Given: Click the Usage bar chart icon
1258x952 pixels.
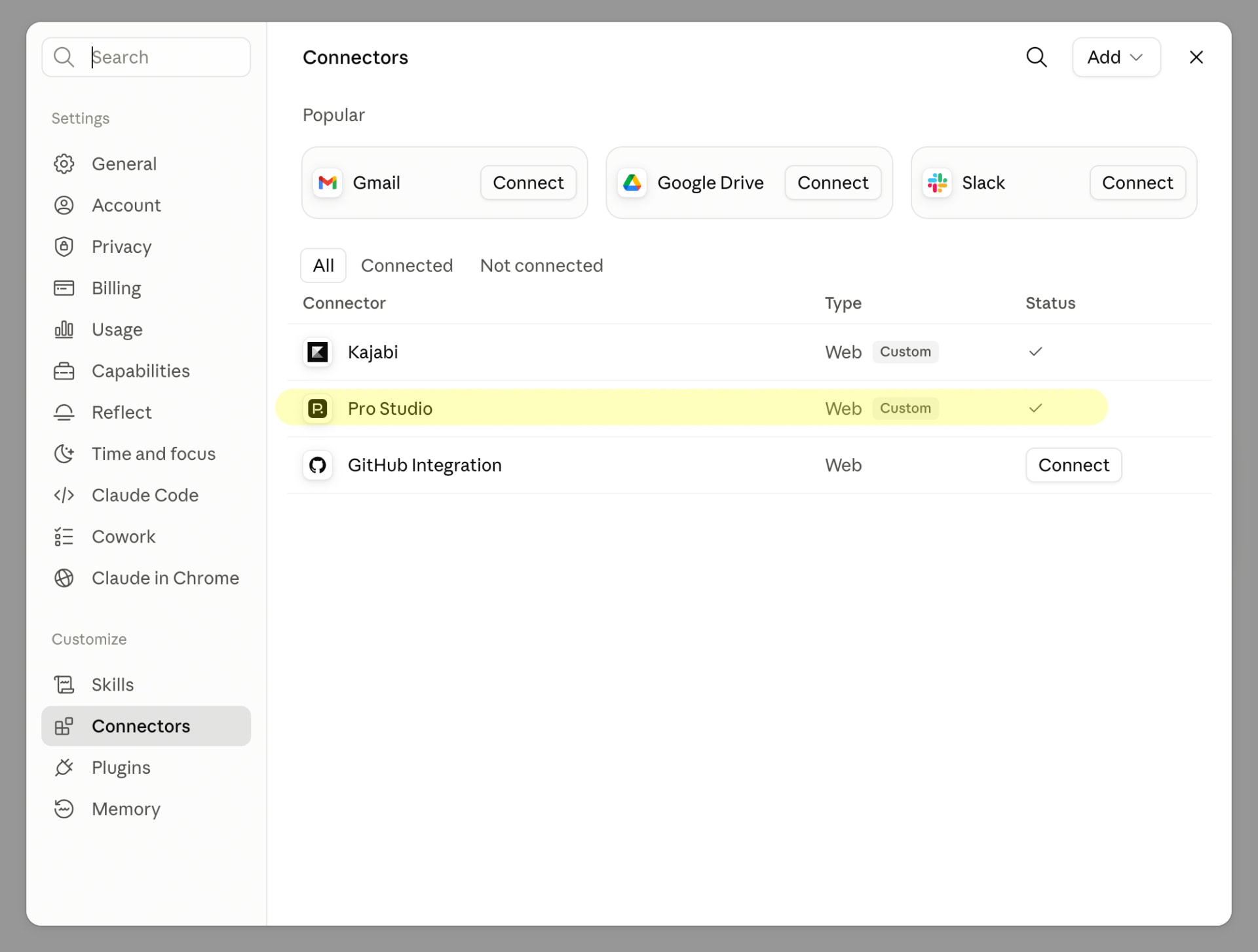Looking at the screenshot, I should (64, 330).
